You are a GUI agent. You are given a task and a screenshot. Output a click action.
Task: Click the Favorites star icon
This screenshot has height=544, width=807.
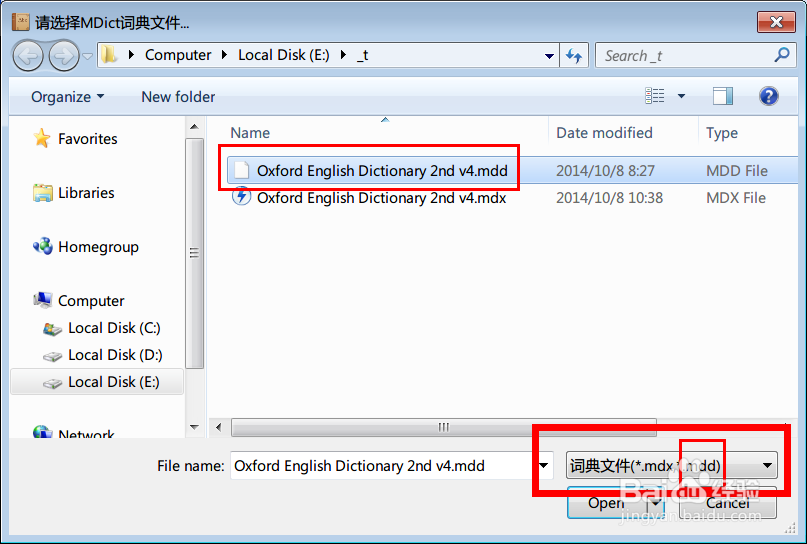coord(42,138)
